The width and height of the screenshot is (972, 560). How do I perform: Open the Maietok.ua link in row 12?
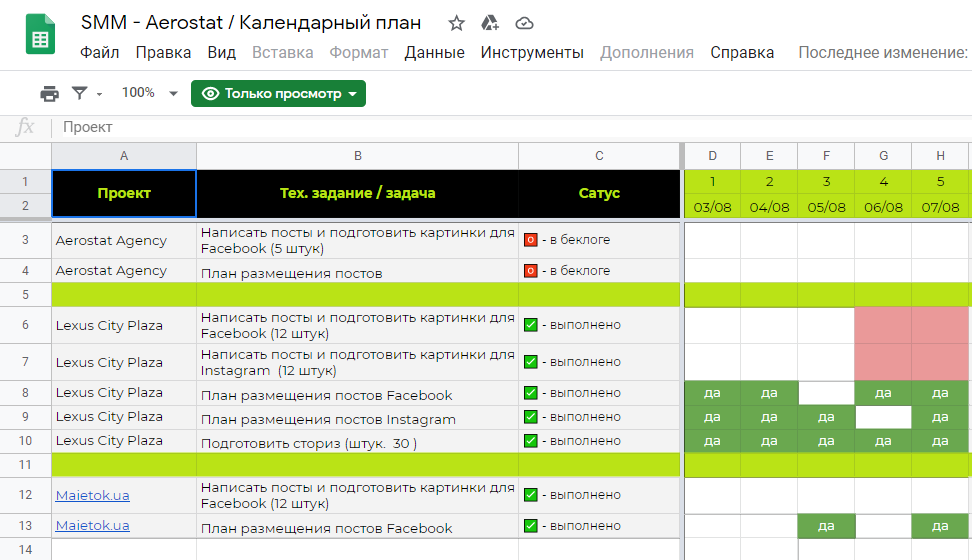(x=92, y=495)
